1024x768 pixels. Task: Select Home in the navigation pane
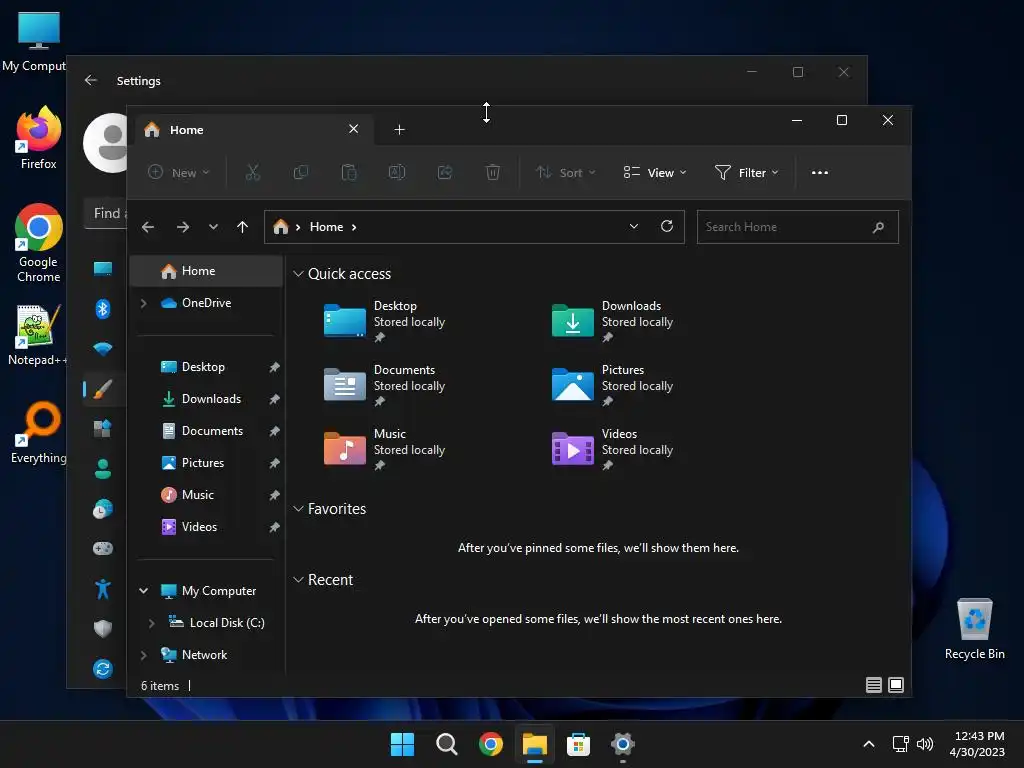[x=206, y=271]
